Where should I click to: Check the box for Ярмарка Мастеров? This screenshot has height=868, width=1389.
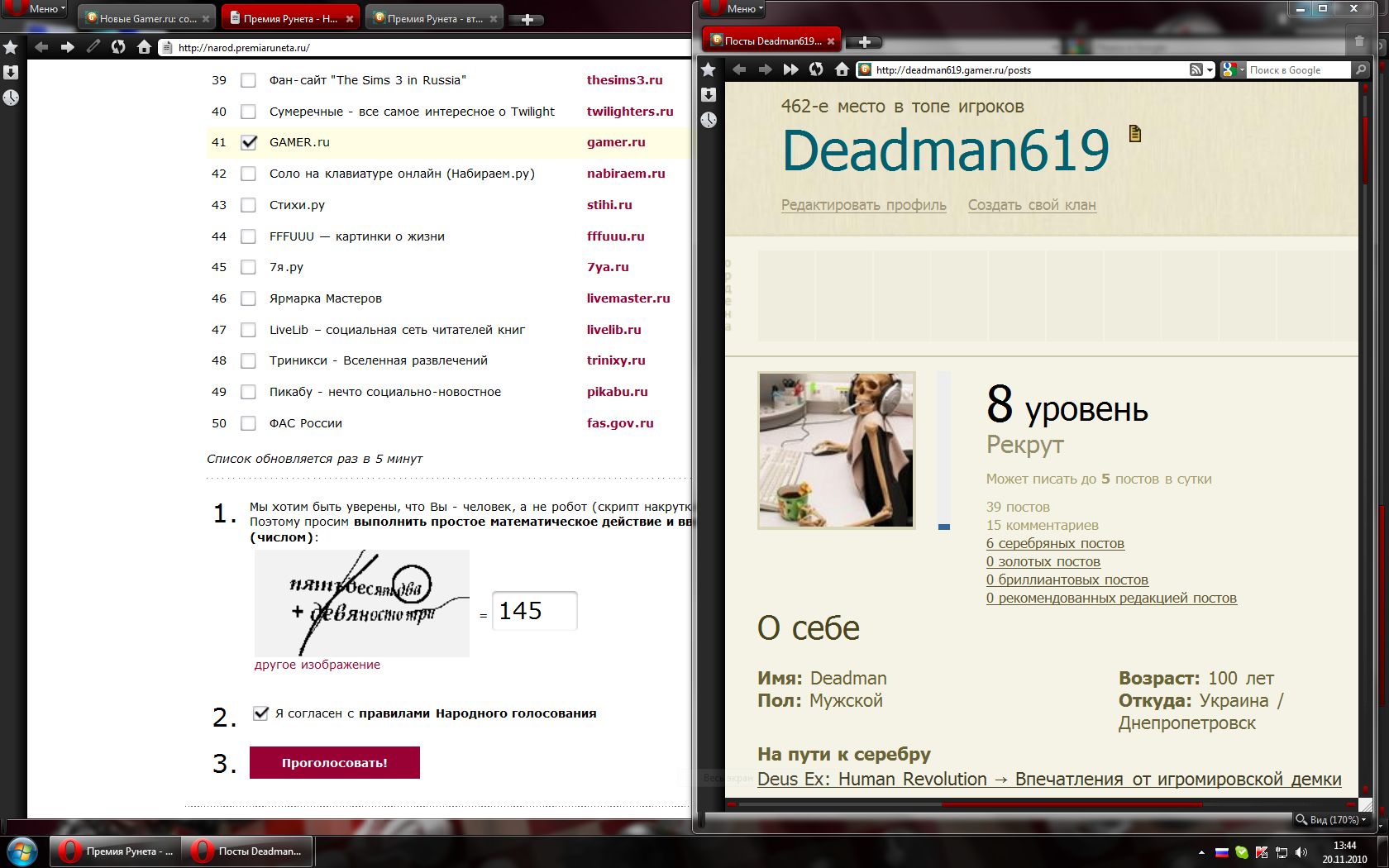[248, 298]
